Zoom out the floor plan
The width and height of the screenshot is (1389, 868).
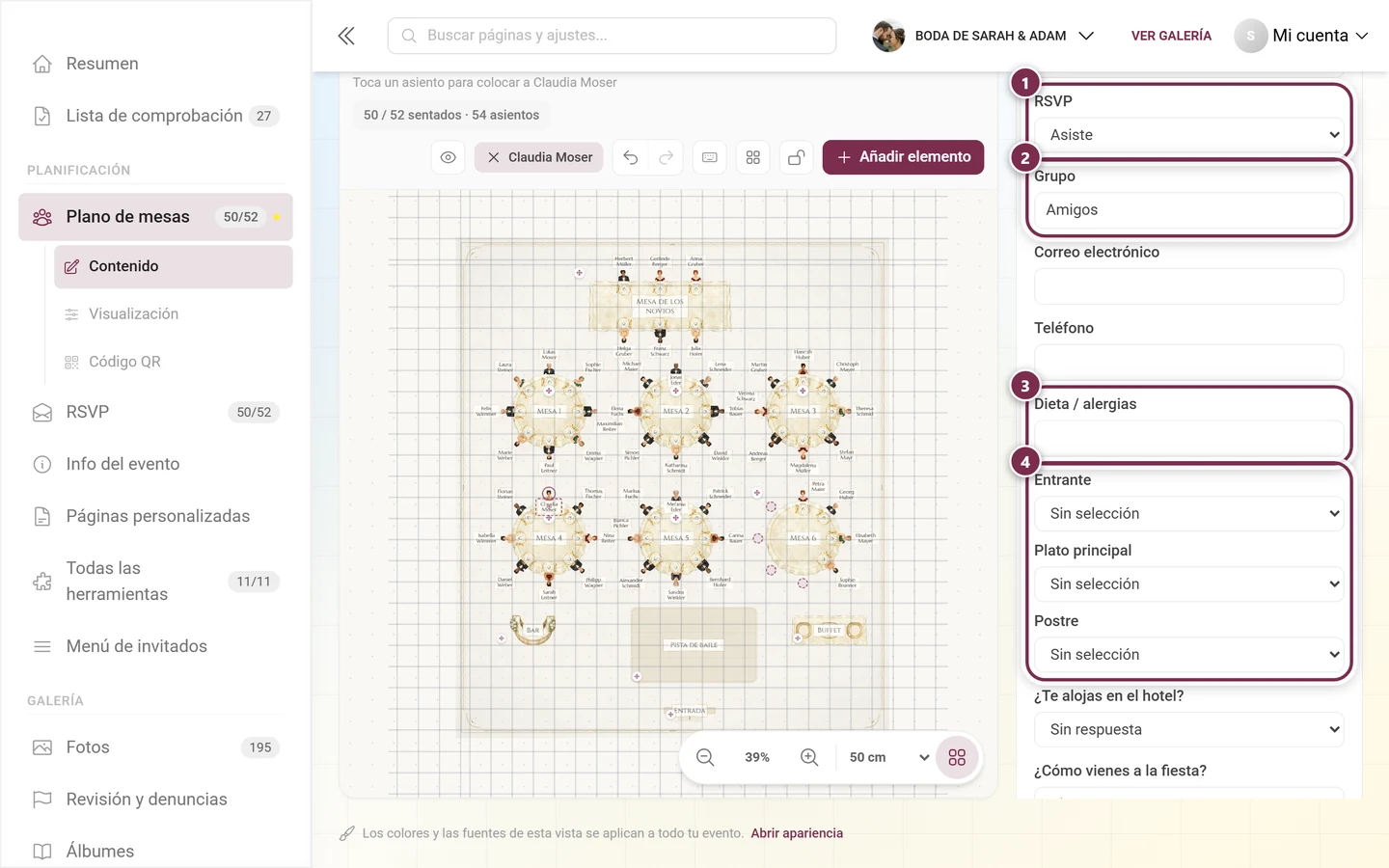[705, 757]
